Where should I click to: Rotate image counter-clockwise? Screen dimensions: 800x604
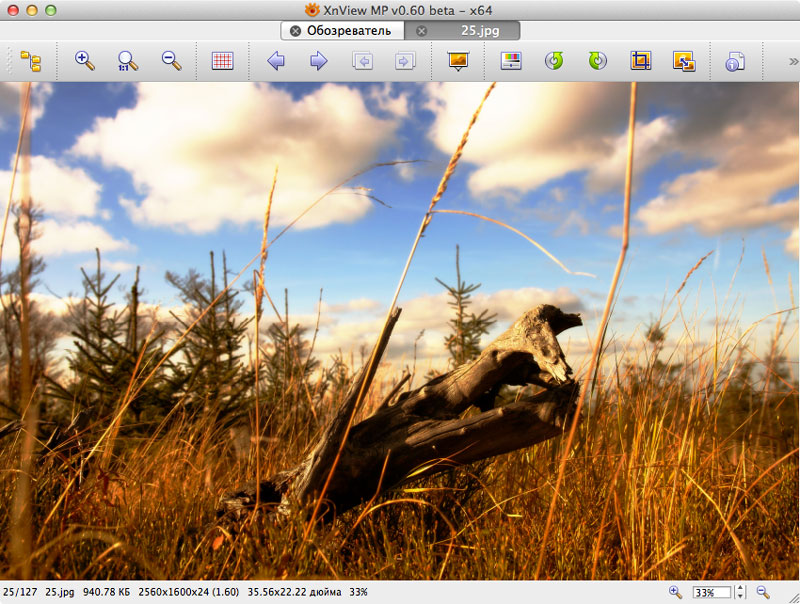point(554,61)
